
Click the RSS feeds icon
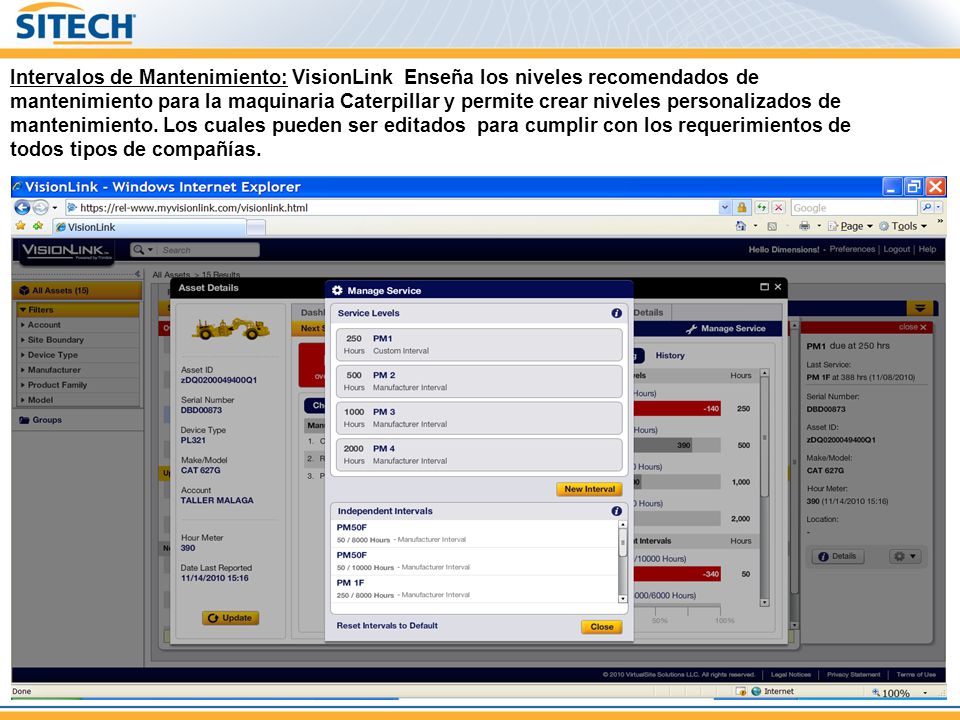tap(772, 226)
